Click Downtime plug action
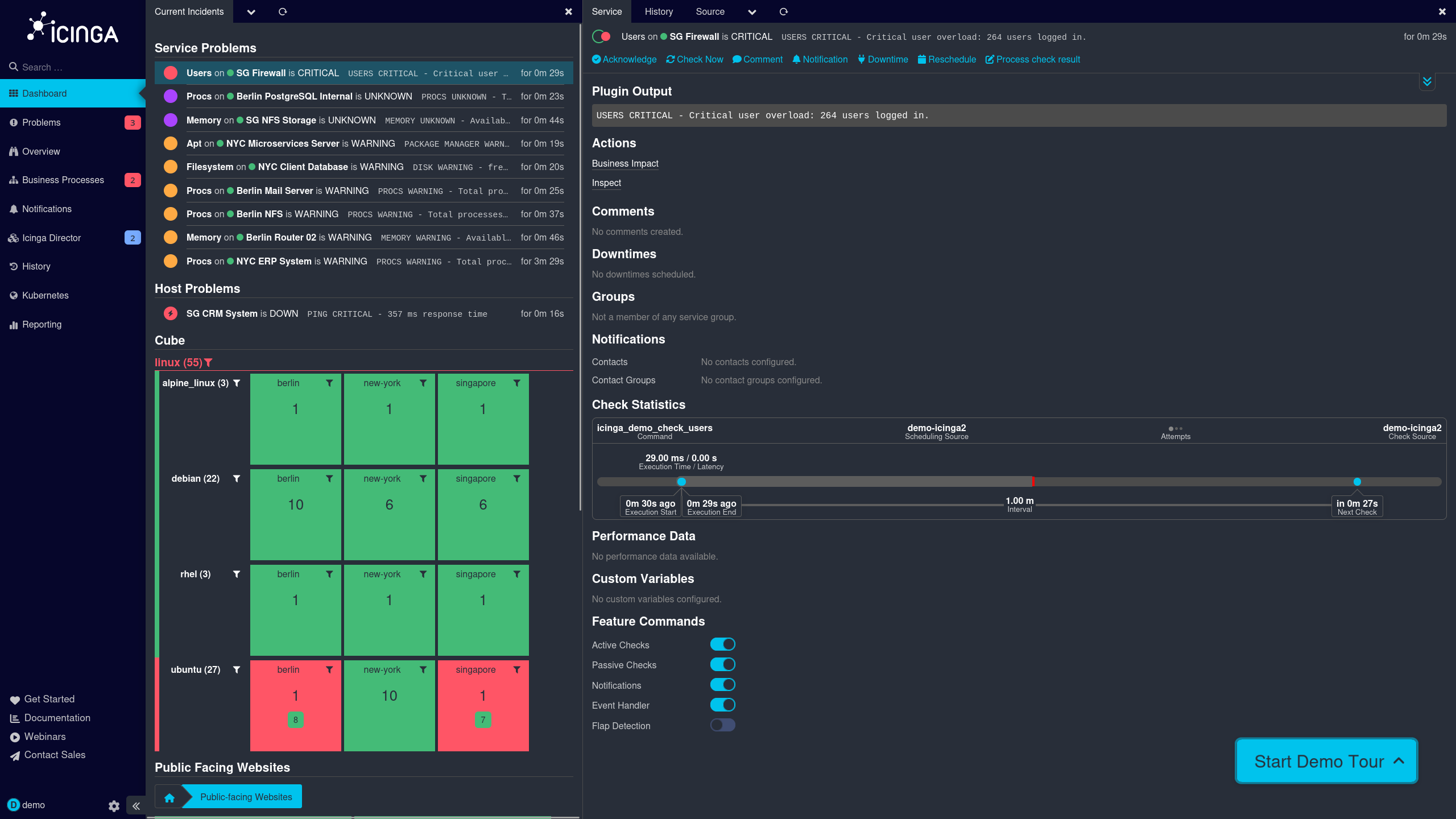Screen dimensions: 1456x819 pyautogui.click(x=883, y=59)
